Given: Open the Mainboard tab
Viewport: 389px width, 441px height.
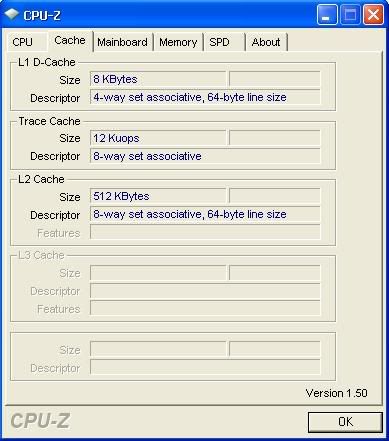Looking at the screenshot, I should coord(123,42).
